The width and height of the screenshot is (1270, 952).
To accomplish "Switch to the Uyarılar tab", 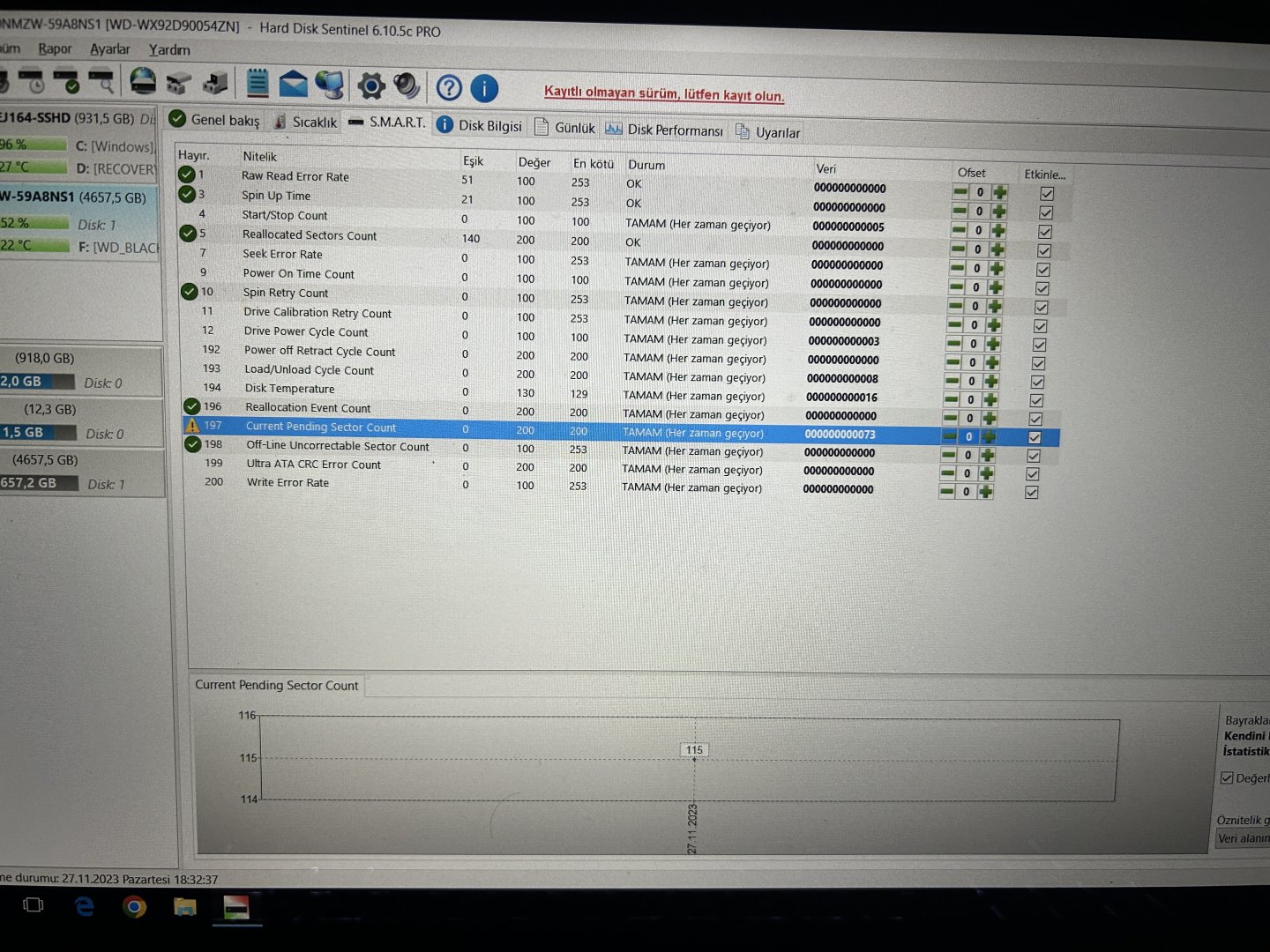I will point(768,132).
